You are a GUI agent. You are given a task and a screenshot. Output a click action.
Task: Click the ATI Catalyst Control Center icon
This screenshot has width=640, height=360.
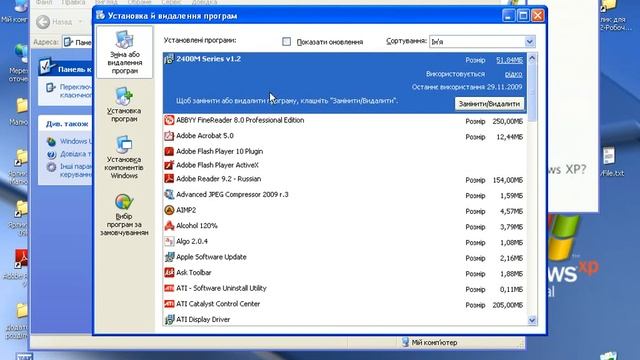tap(169, 304)
